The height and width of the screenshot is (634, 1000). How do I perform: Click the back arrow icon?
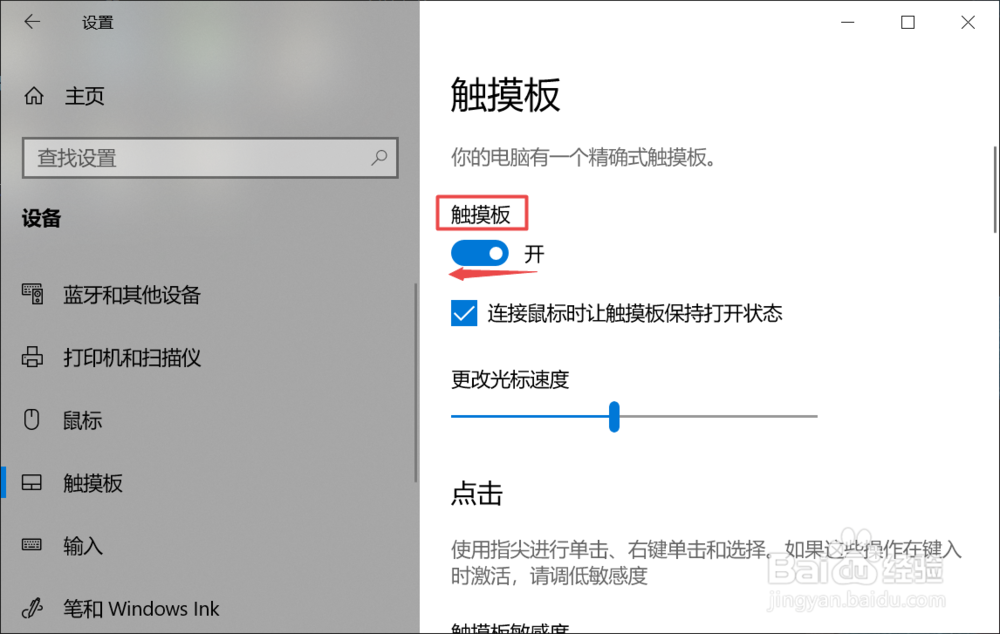tap(32, 22)
